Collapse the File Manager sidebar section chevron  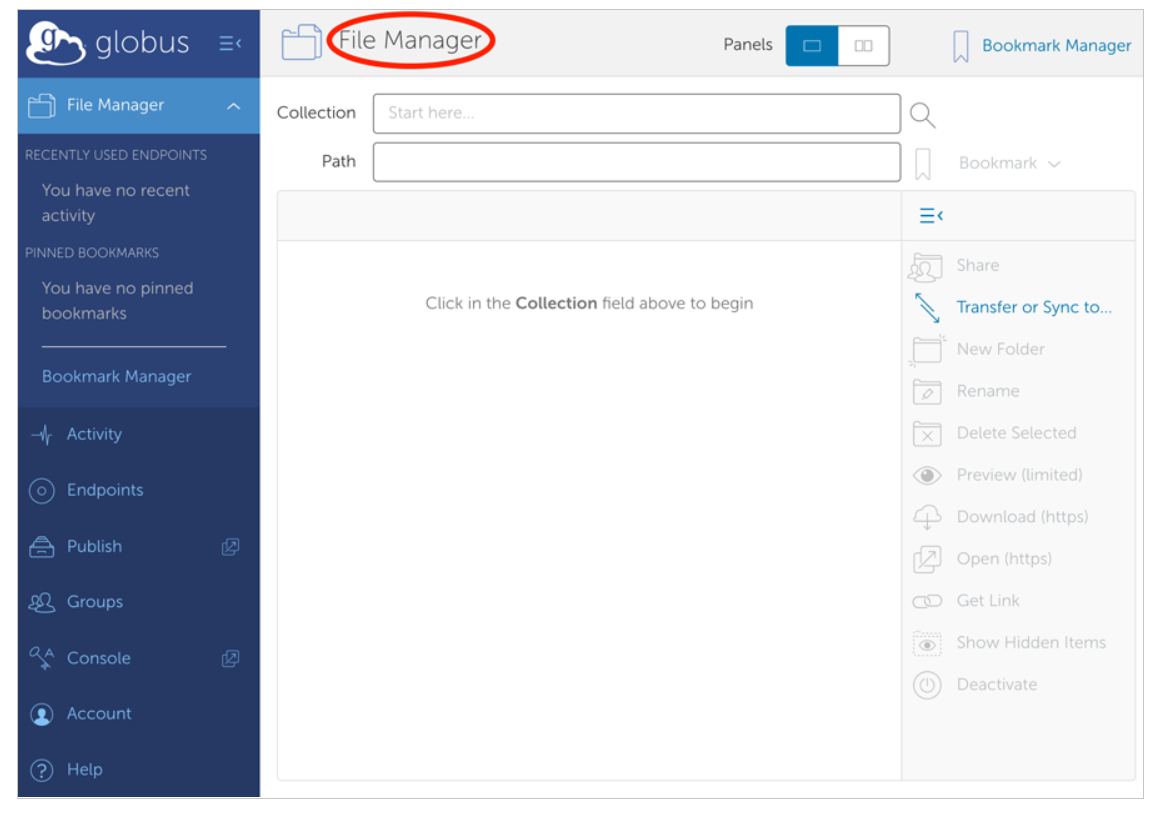point(234,106)
